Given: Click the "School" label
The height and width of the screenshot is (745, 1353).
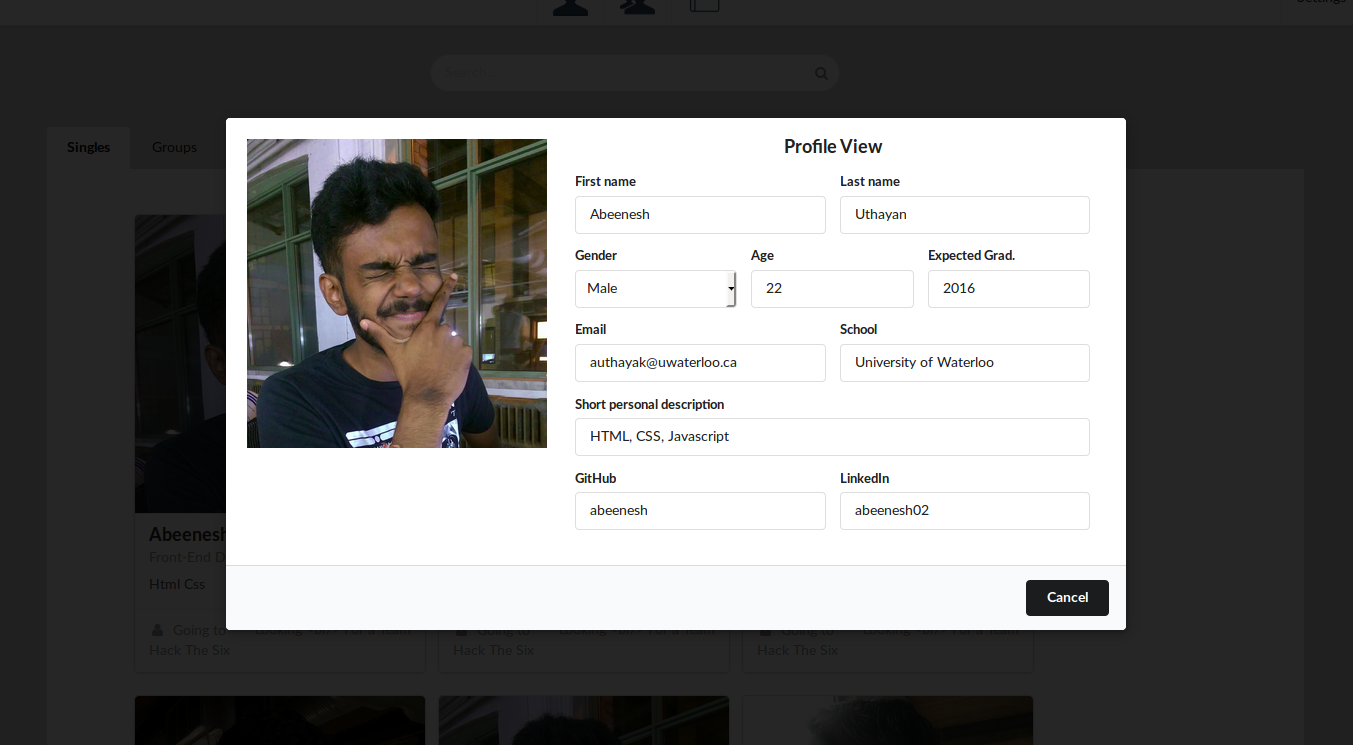Looking at the screenshot, I should [858, 329].
